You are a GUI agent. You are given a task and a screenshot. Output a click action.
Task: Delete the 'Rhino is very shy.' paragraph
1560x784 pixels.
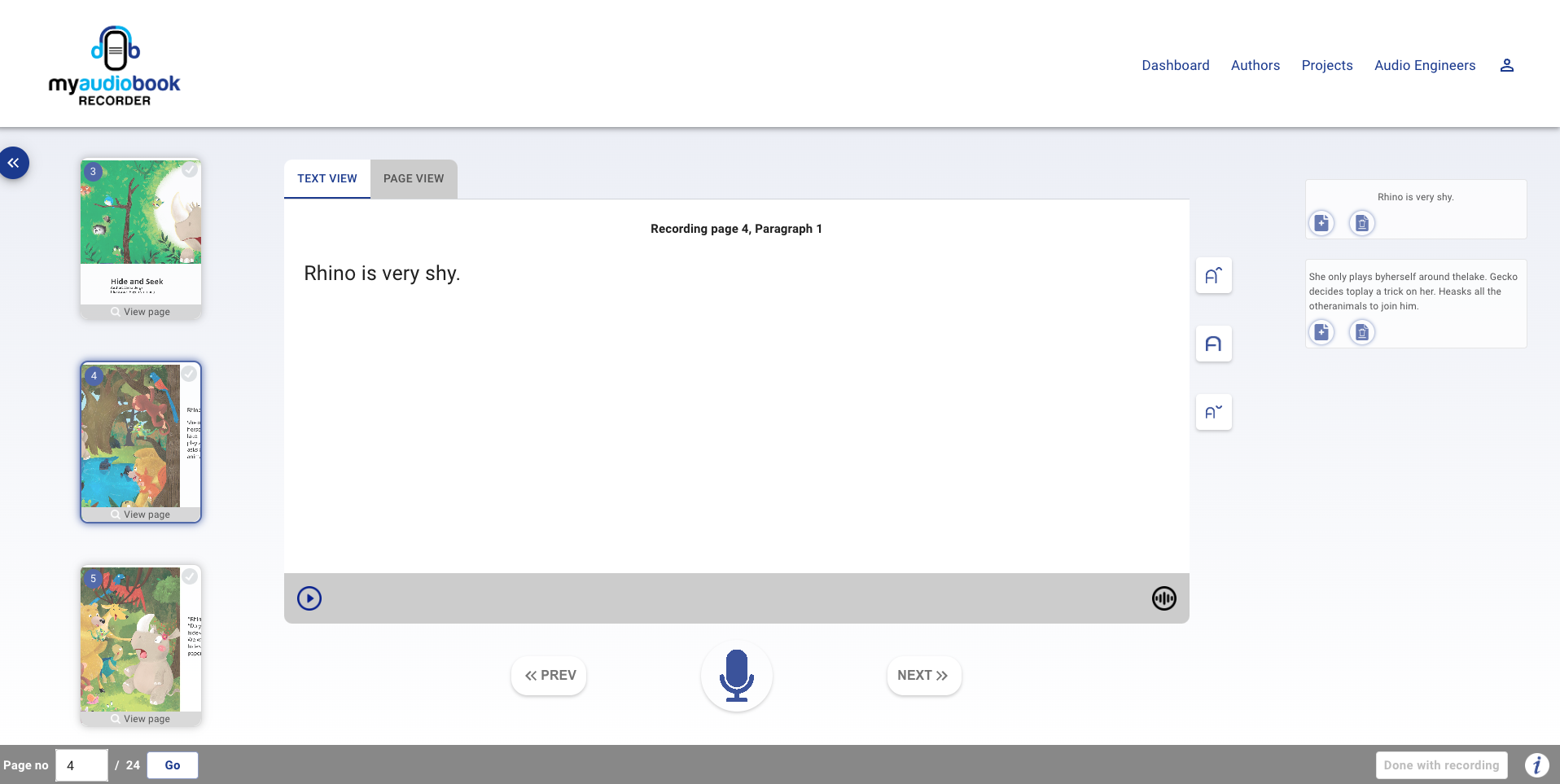point(1362,222)
